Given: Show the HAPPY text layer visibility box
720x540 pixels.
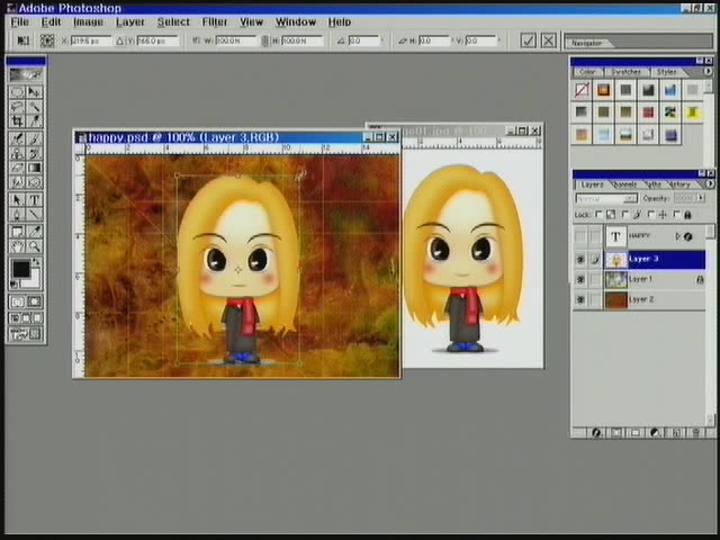Looking at the screenshot, I should [x=580, y=236].
